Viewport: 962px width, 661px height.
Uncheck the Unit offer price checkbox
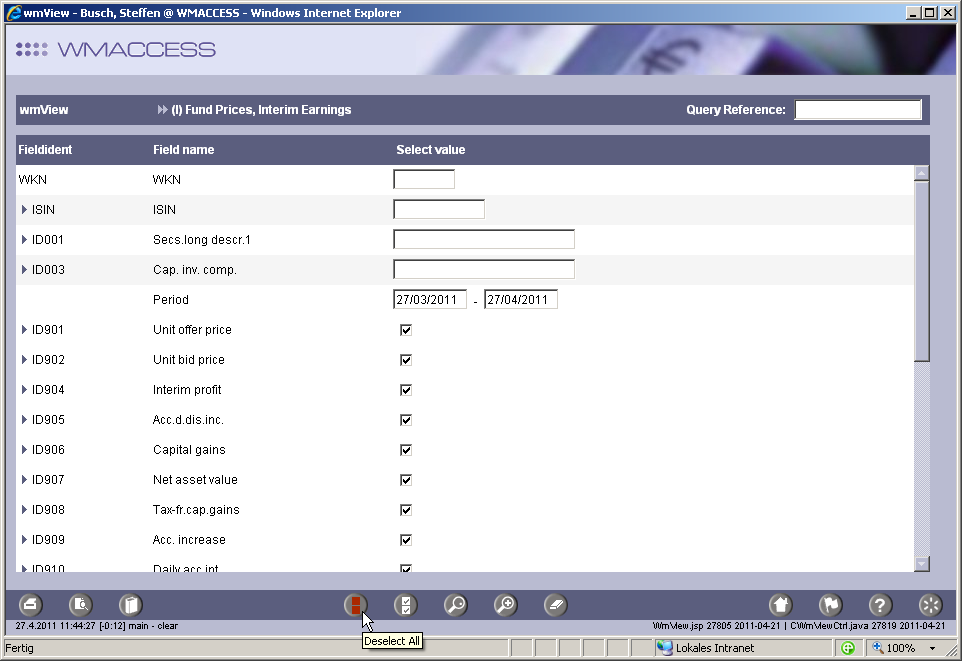point(406,330)
